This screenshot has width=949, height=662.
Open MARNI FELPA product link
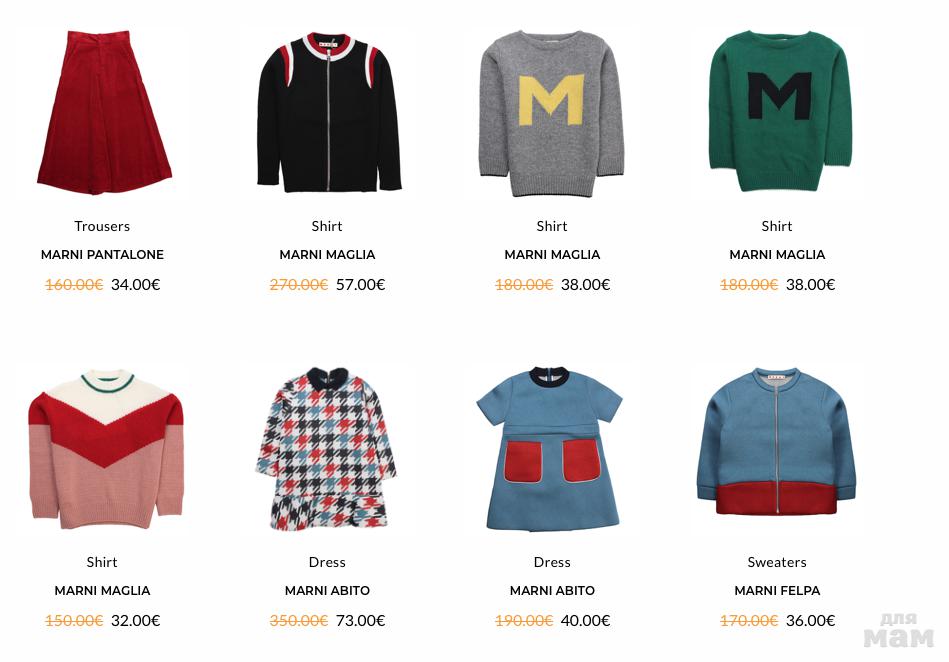pos(777,591)
